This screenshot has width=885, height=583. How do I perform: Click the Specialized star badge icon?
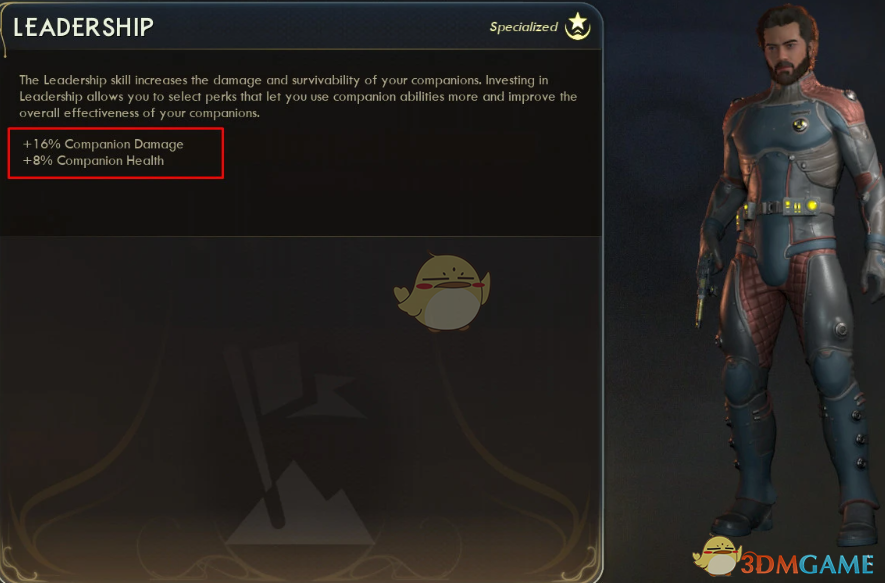point(578,26)
